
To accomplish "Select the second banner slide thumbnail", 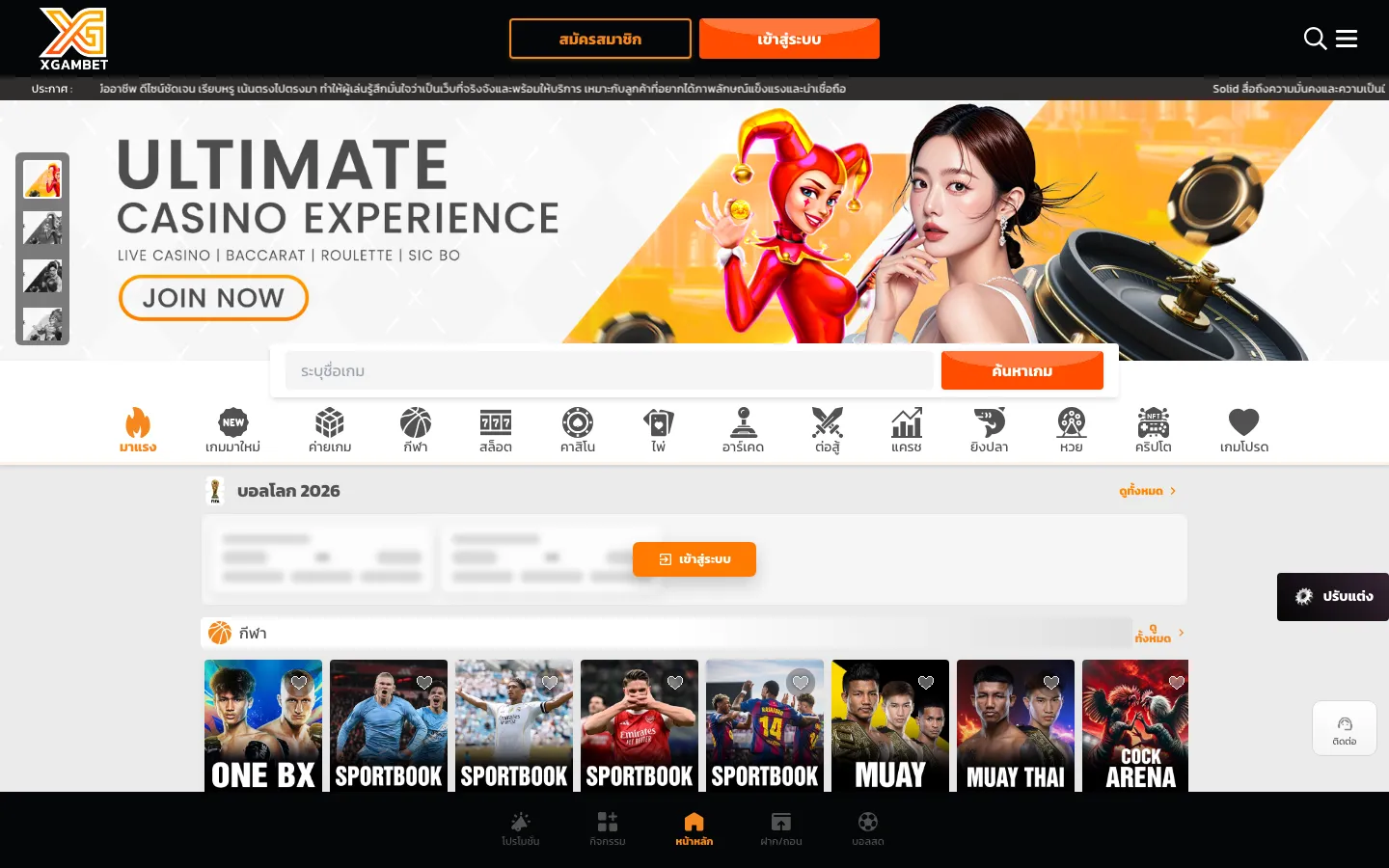I will 42,228.
